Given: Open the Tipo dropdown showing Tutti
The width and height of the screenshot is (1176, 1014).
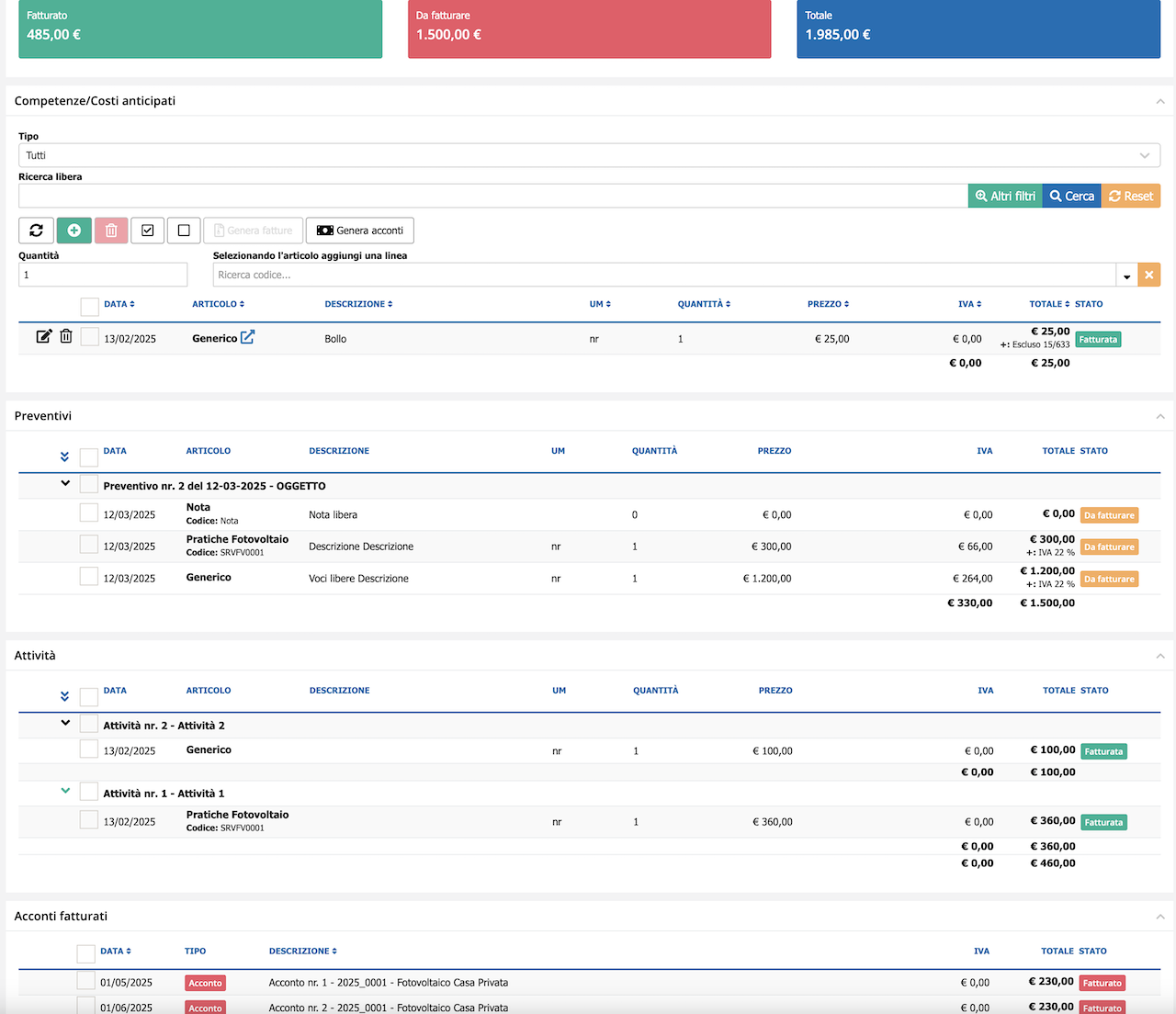Looking at the screenshot, I should pyautogui.click(x=589, y=155).
